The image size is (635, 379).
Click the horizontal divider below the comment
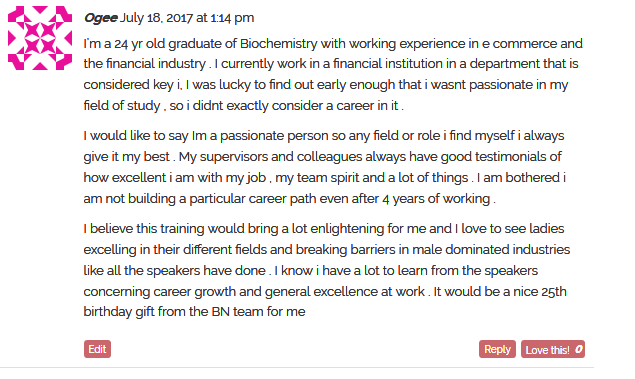297,368
